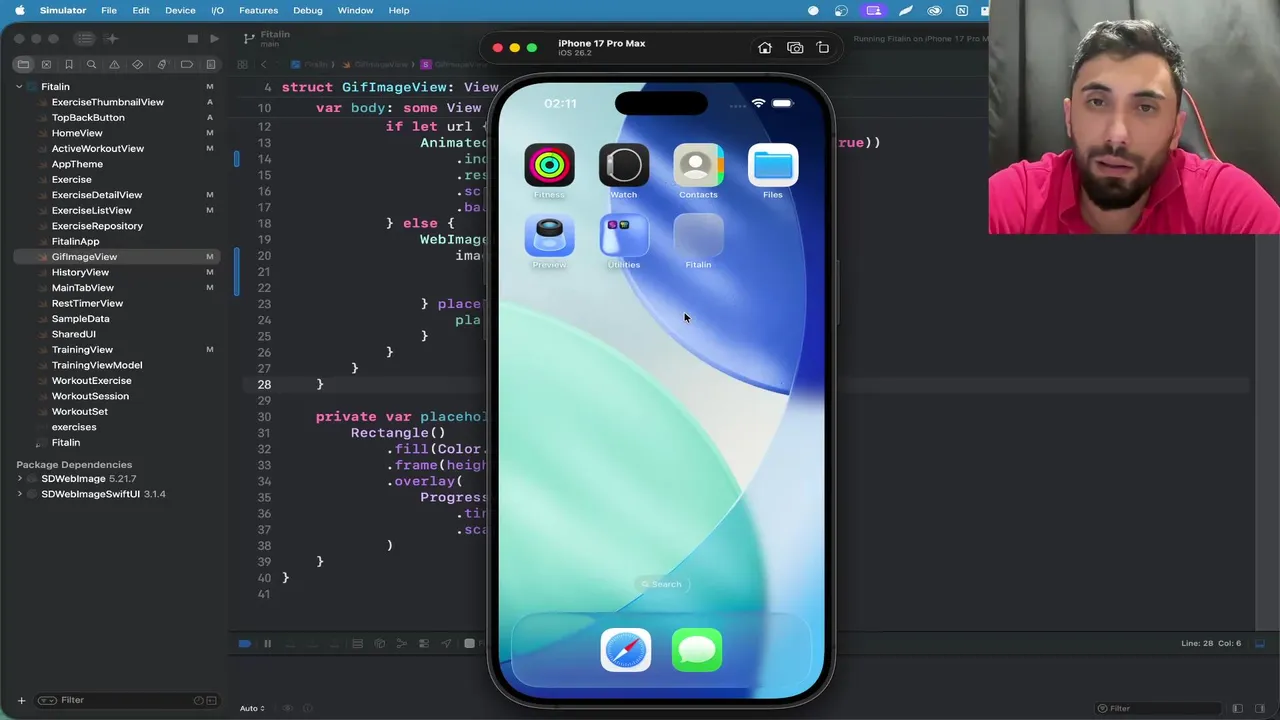Click the Xcode Run play button
Image resolution: width=1280 pixels, height=720 pixels.
click(214, 39)
